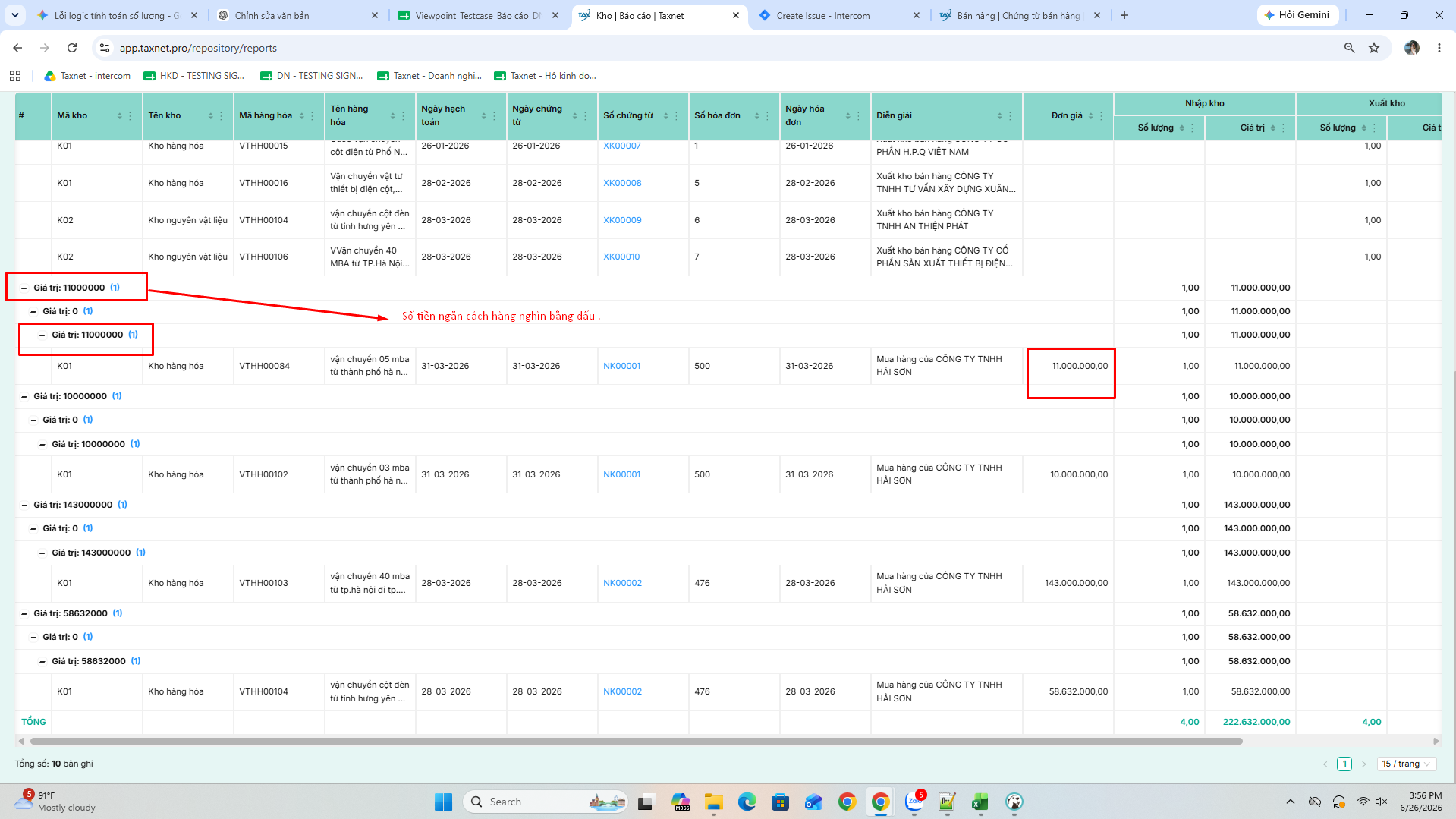The height and width of the screenshot is (819, 1456).
Task: Collapse the Giá trị: 11000000 top group
Action: click(24, 288)
